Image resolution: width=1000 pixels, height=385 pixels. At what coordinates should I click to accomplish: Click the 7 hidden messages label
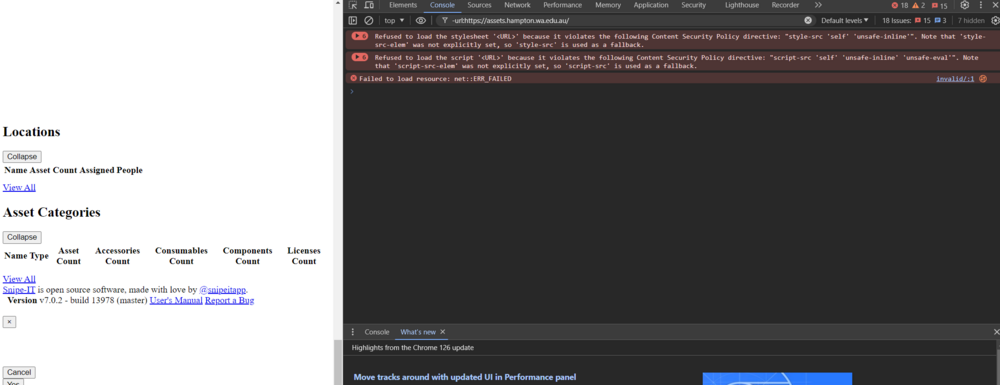[x=971, y=20]
